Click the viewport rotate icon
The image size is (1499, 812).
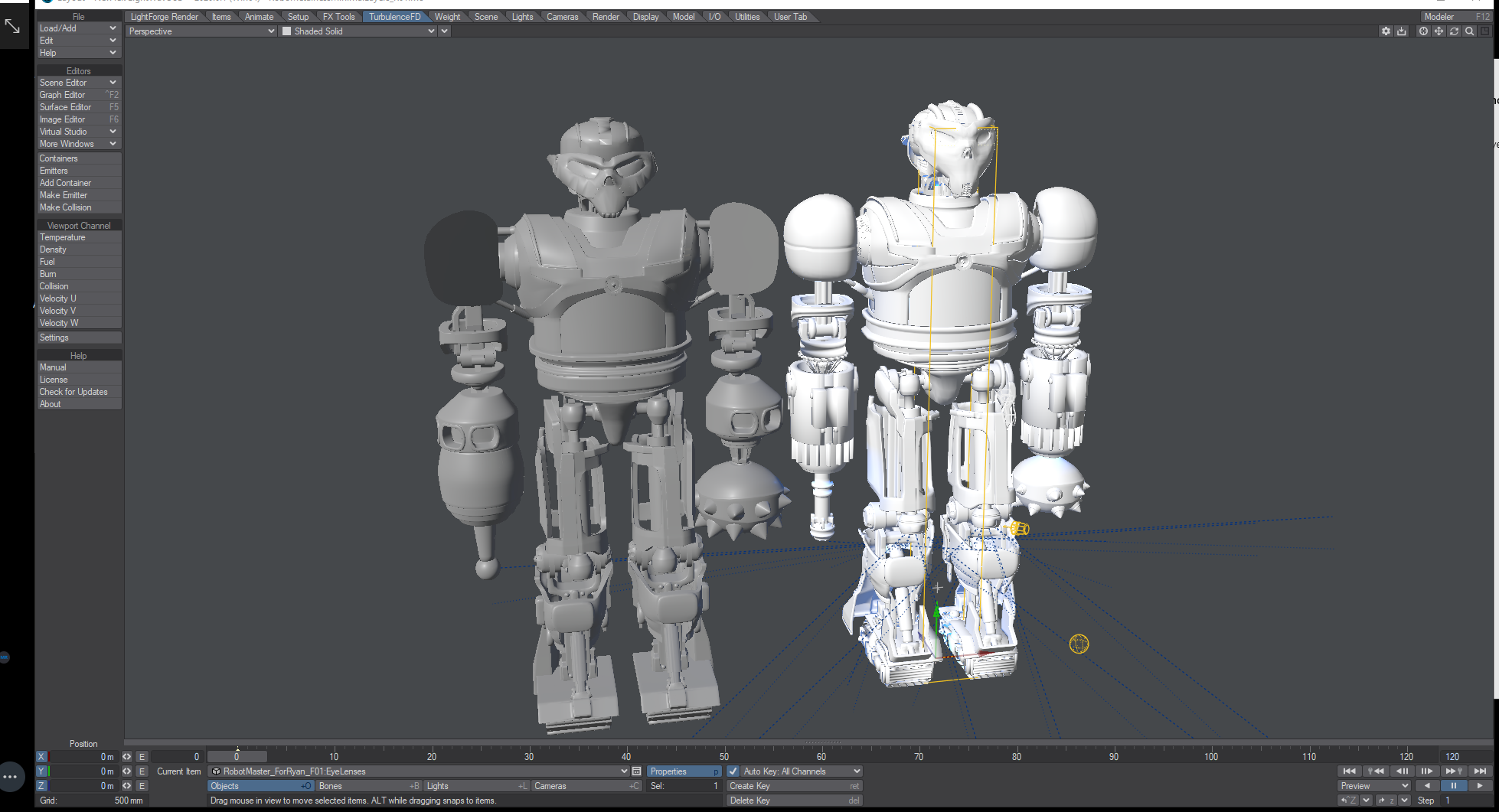click(x=1454, y=31)
